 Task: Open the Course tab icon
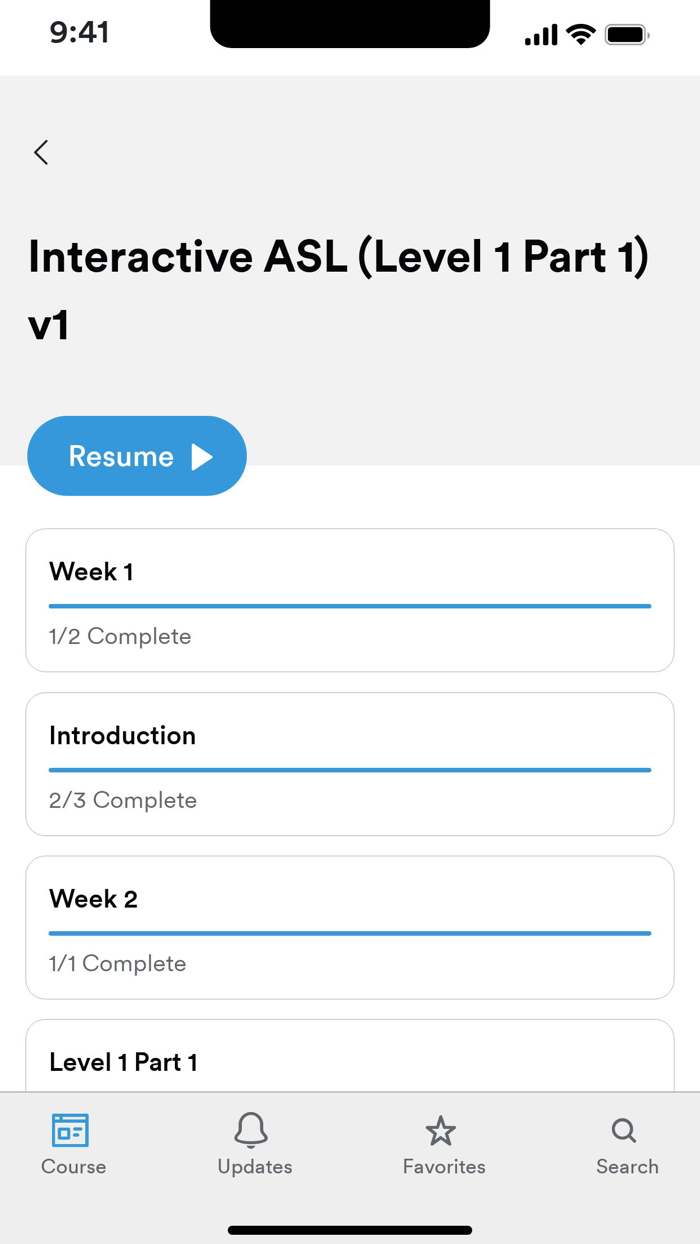(x=71, y=1131)
